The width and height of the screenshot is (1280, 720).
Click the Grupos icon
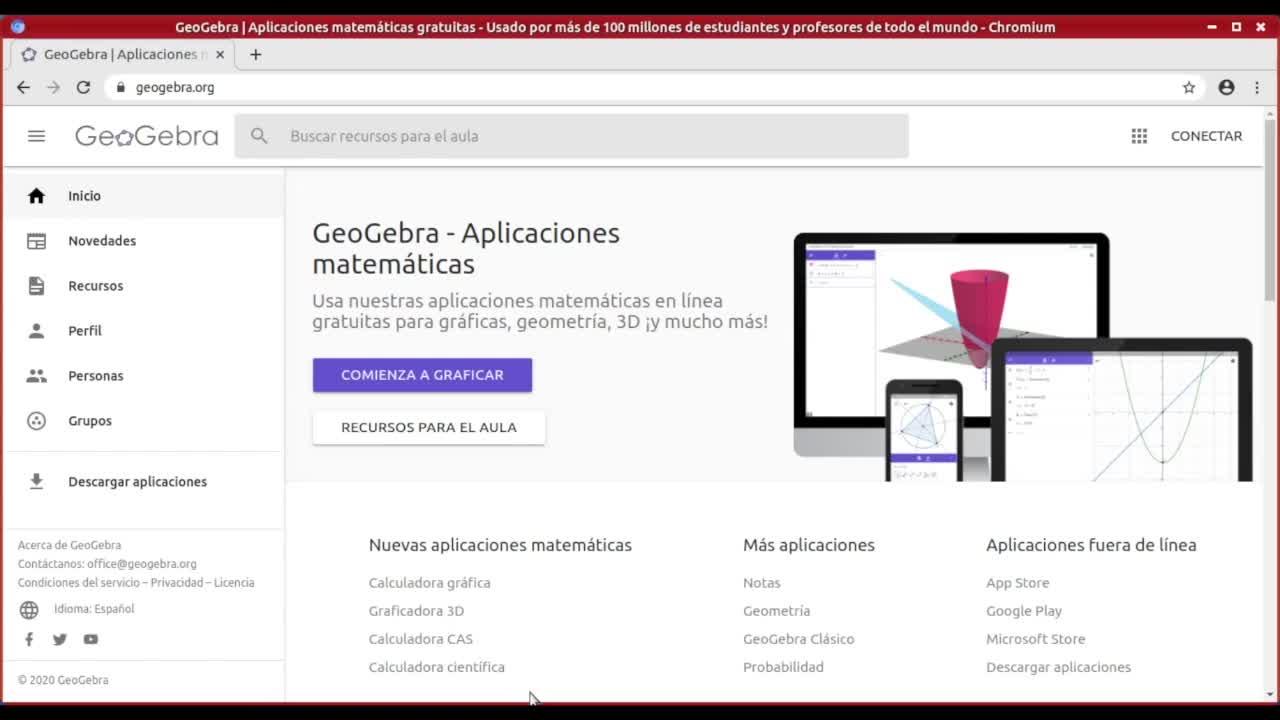tap(37, 421)
